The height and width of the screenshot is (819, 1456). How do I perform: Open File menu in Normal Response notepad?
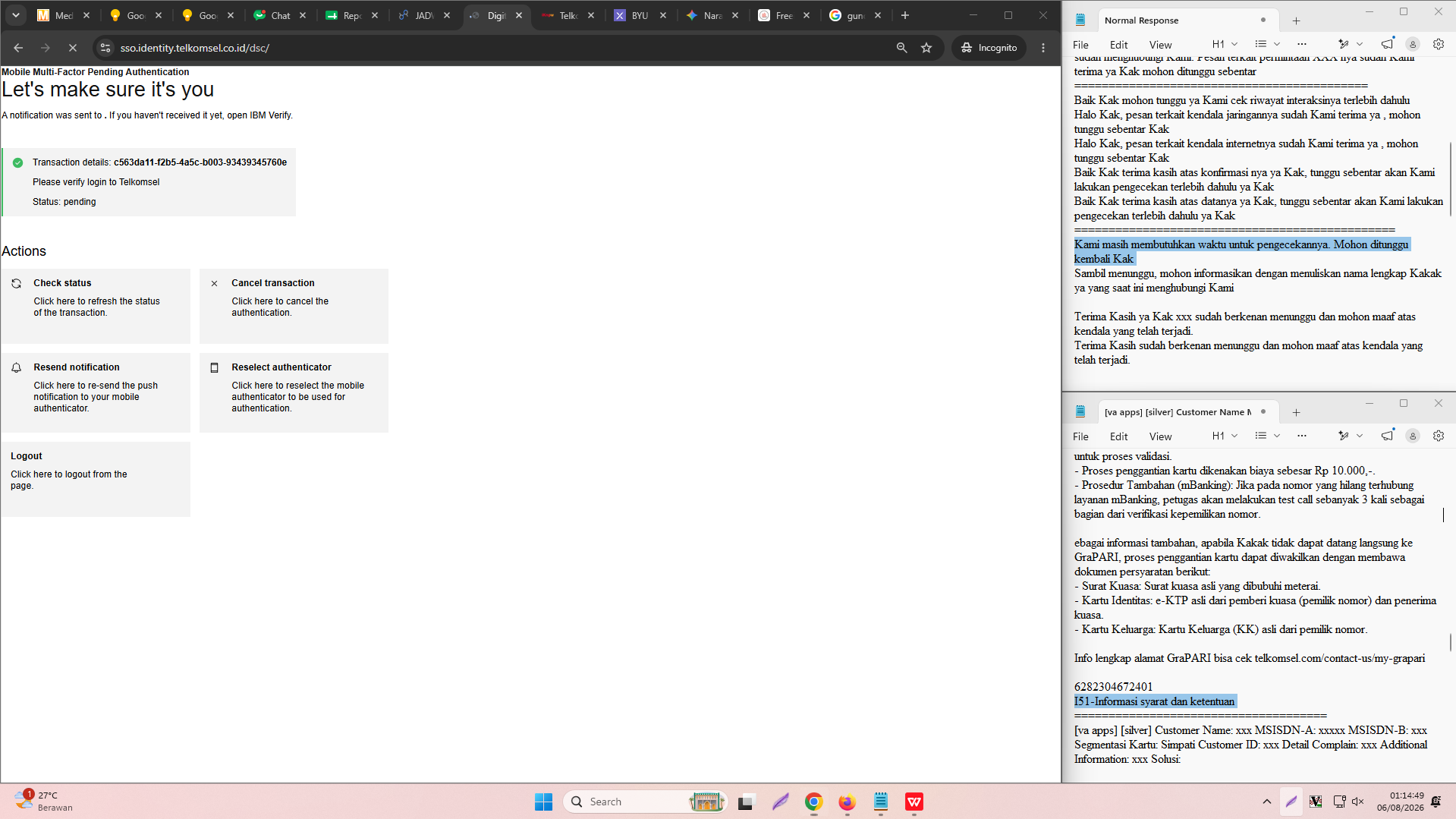coord(1080,45)
